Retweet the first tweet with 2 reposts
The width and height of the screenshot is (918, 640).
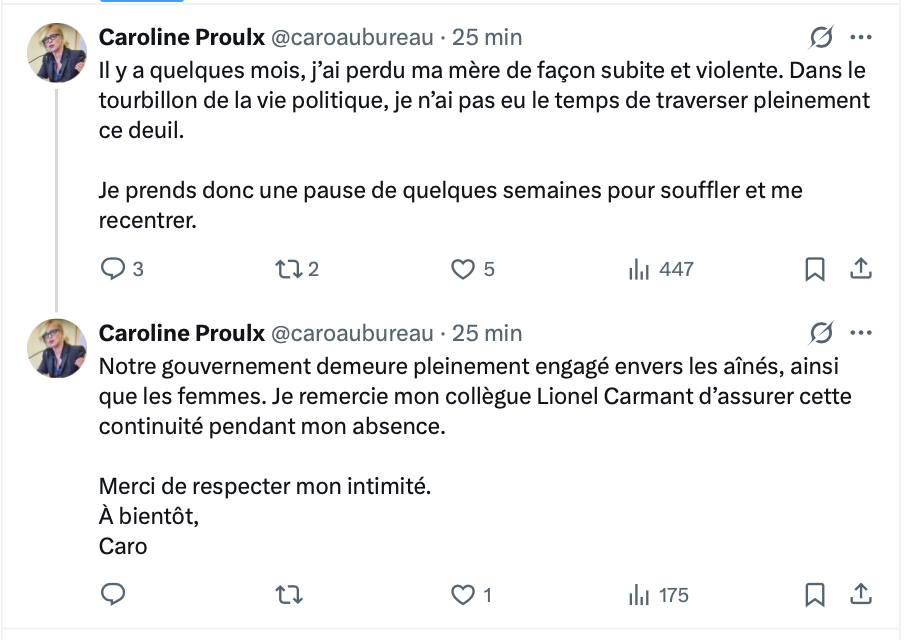(287, 269)
